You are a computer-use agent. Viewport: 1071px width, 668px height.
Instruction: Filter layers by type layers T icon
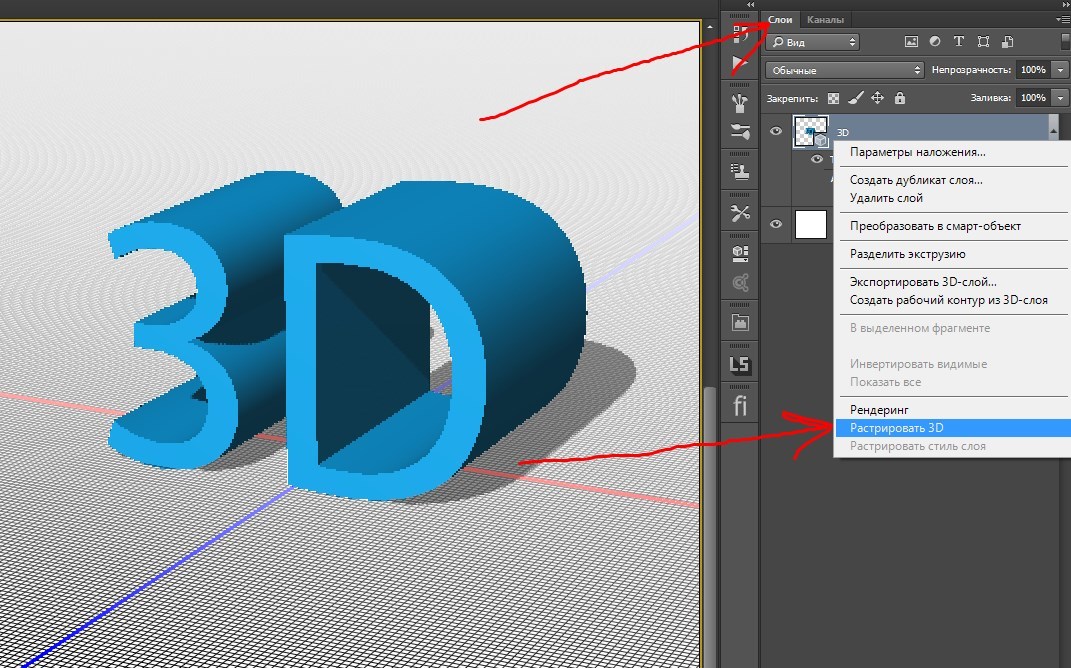(x=959, y=42)
